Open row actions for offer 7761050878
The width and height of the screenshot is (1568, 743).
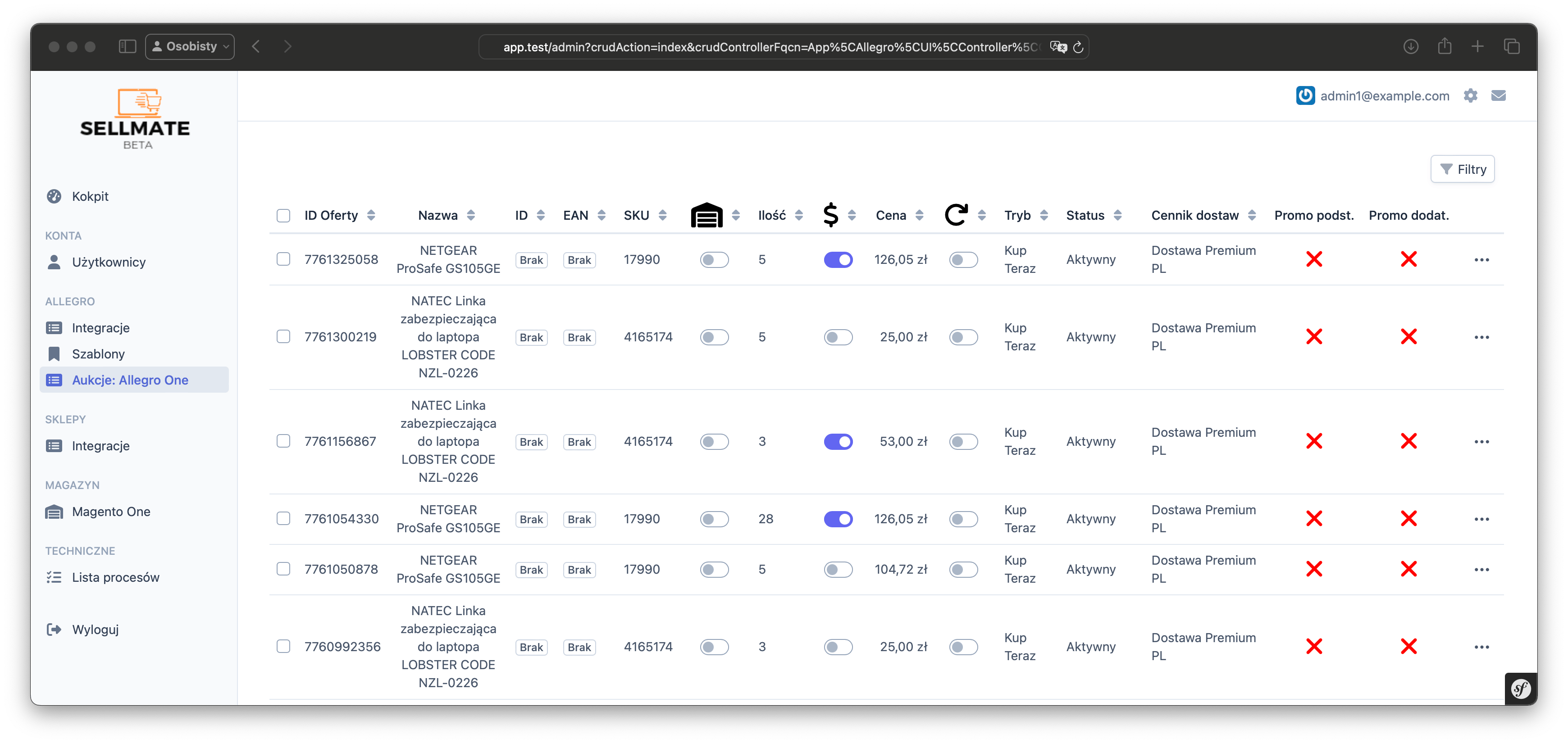(x=1481, y=570)
